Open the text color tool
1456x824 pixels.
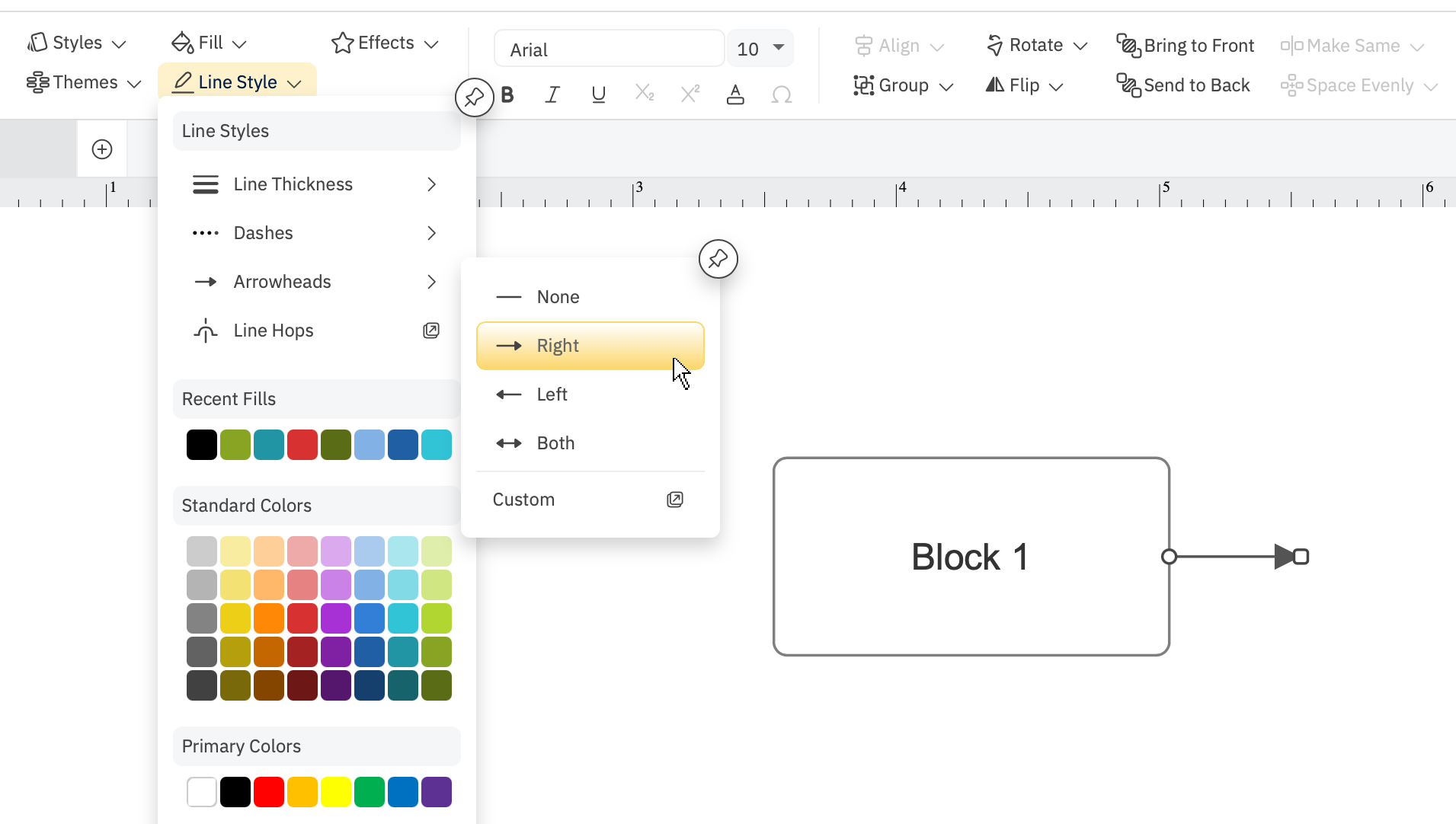[735, 95]
